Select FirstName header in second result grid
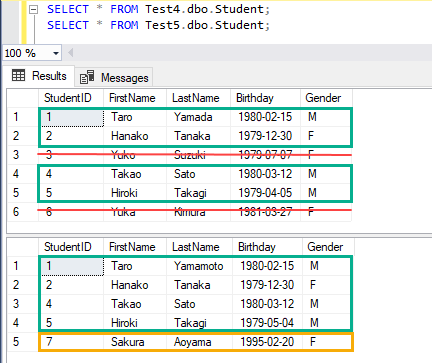432x363 pixels. [135, 247]
